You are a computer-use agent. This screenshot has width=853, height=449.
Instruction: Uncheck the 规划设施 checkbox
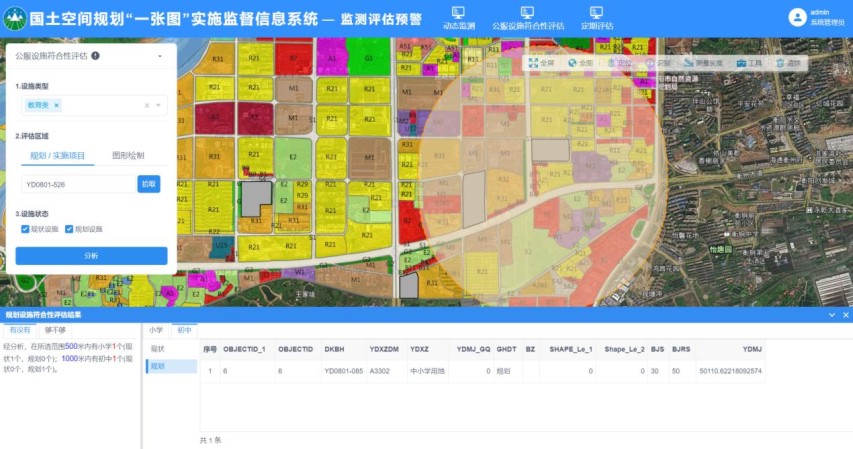coord(70,229)
